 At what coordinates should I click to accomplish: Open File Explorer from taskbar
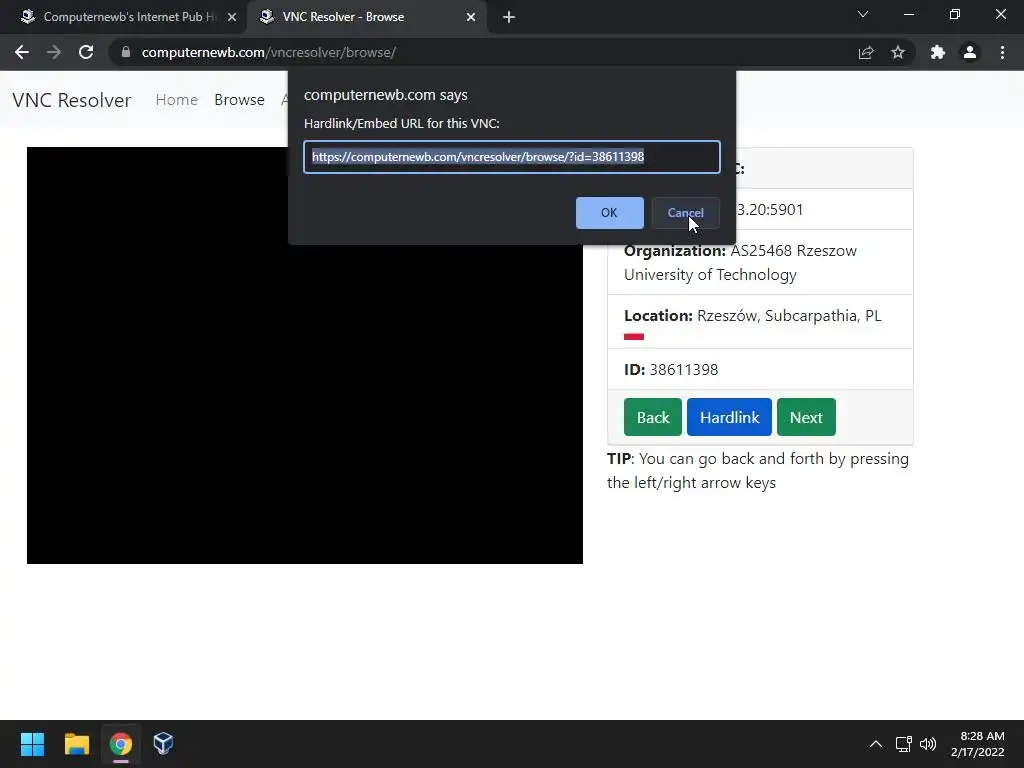click(x=76, y=744)
